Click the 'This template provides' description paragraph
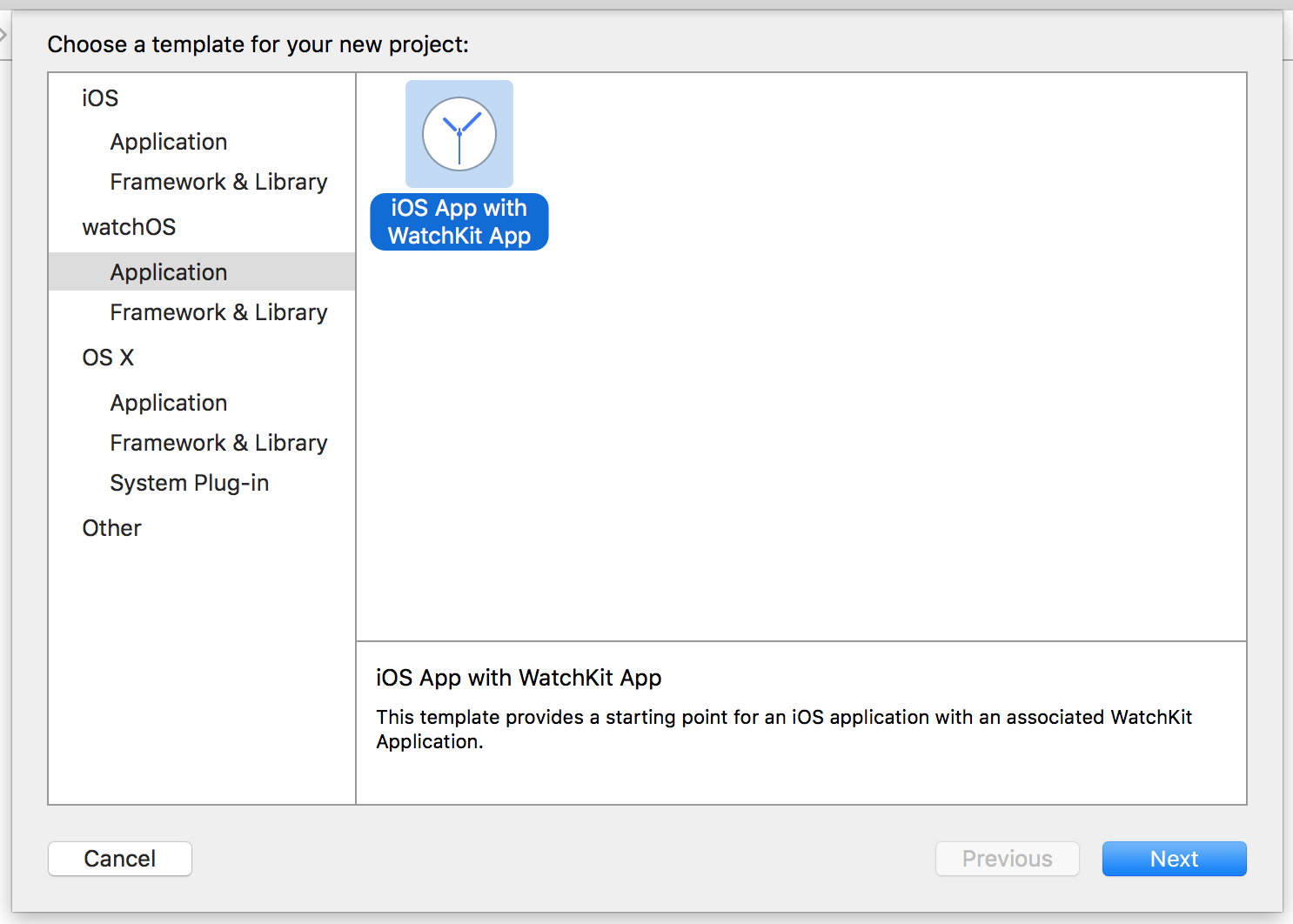1293x924 pixels. [783, 728]
